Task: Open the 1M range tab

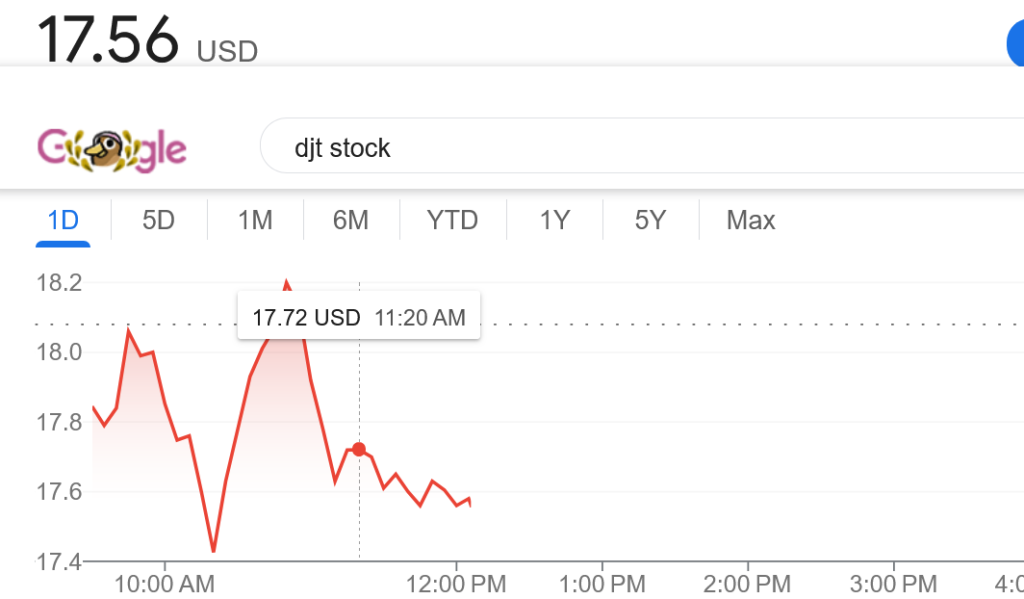Action: (x=255, y=220)
